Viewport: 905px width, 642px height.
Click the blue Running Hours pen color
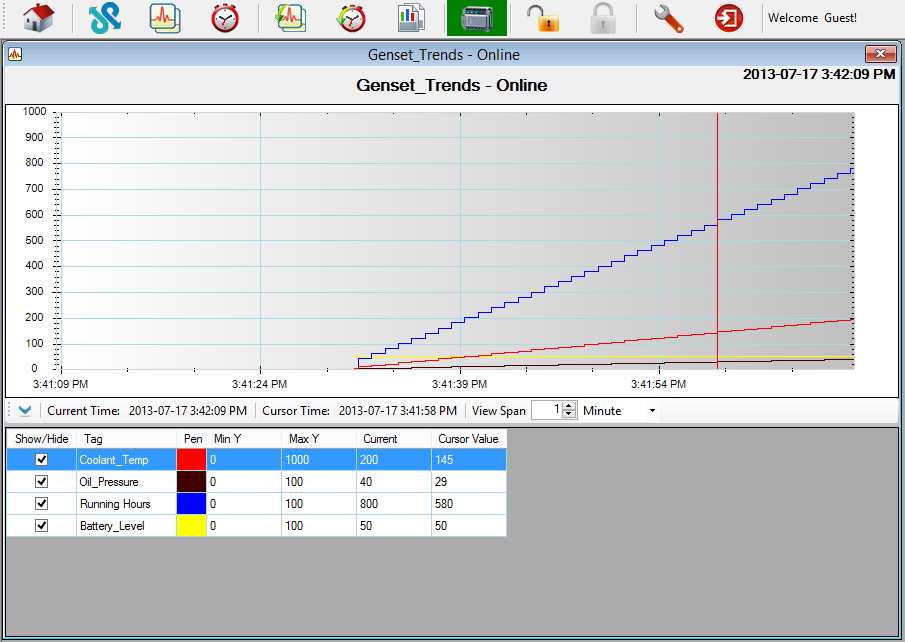point(191,504)
